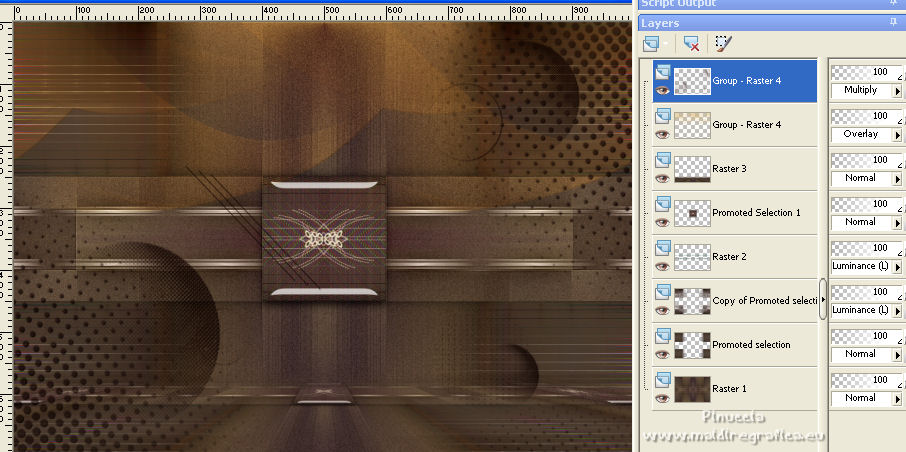Open the Luminance (L) dropdown for Raster 2
The width and height of the screenshot is (906, 452).
pyautogui.click(x=898, y=266)
